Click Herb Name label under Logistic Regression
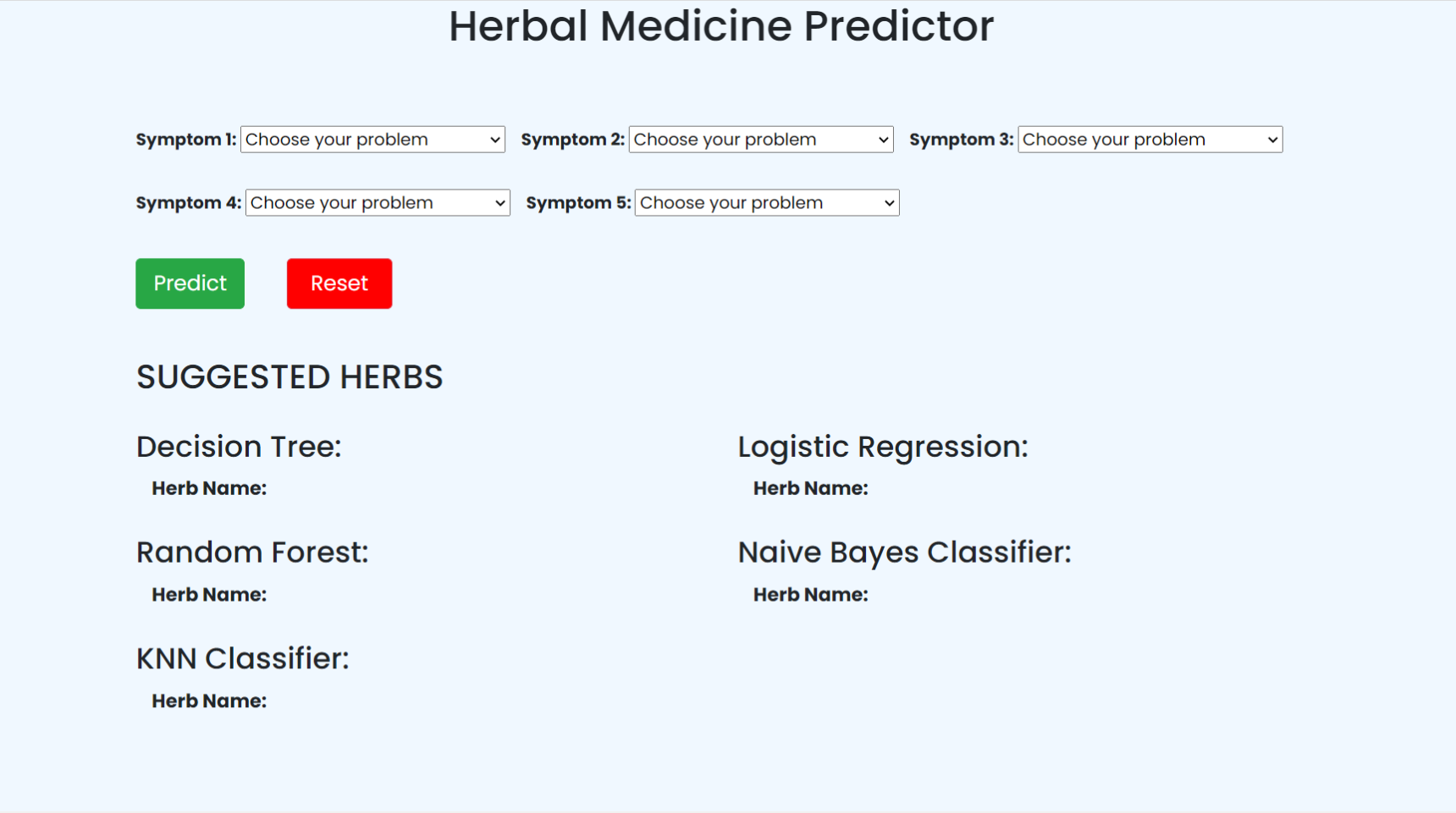 pyautogui.click(x=810, y=489)
